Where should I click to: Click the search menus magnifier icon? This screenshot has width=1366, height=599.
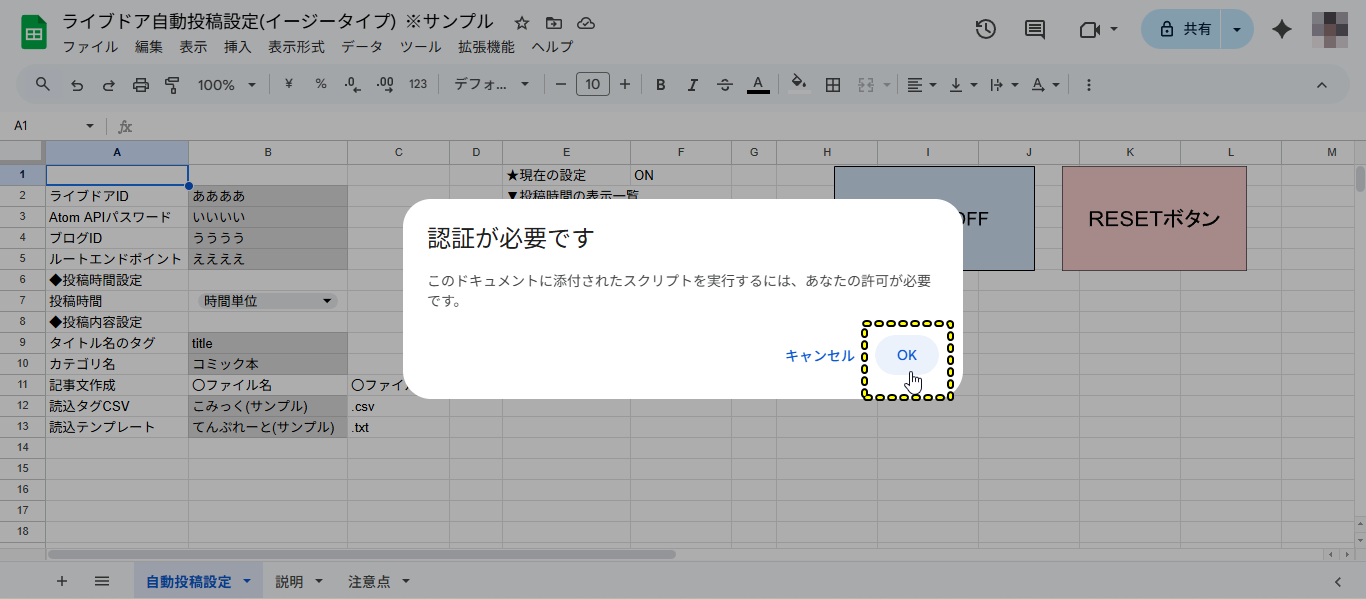tap(43, 85)
